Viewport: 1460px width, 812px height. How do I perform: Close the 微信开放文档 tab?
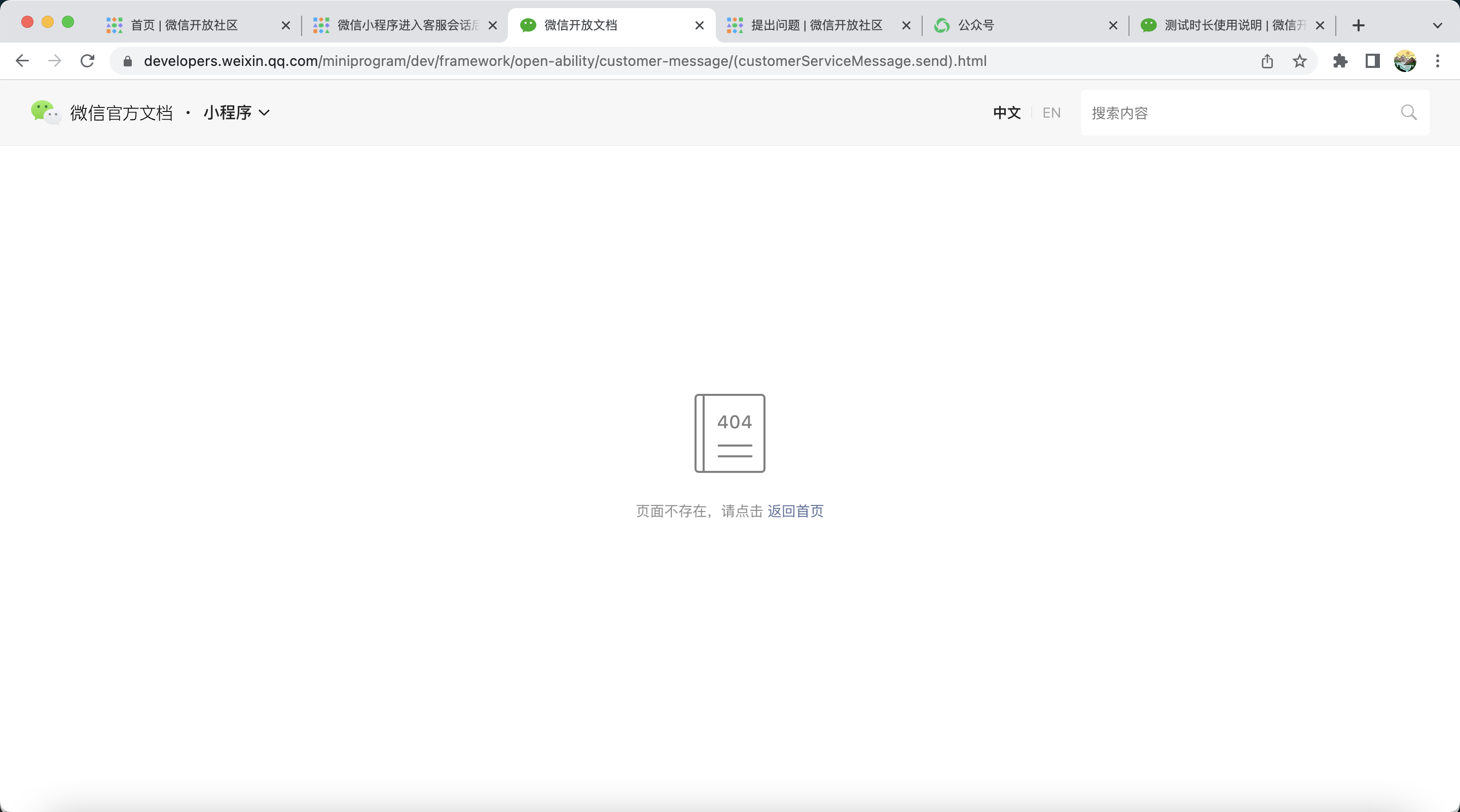coord(700,25)
